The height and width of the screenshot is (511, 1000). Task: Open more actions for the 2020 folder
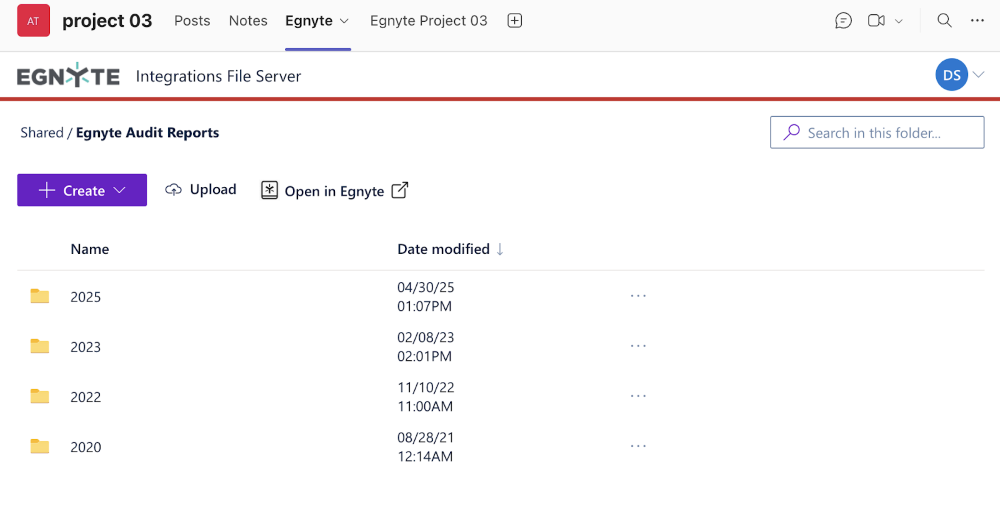[638, 446]
